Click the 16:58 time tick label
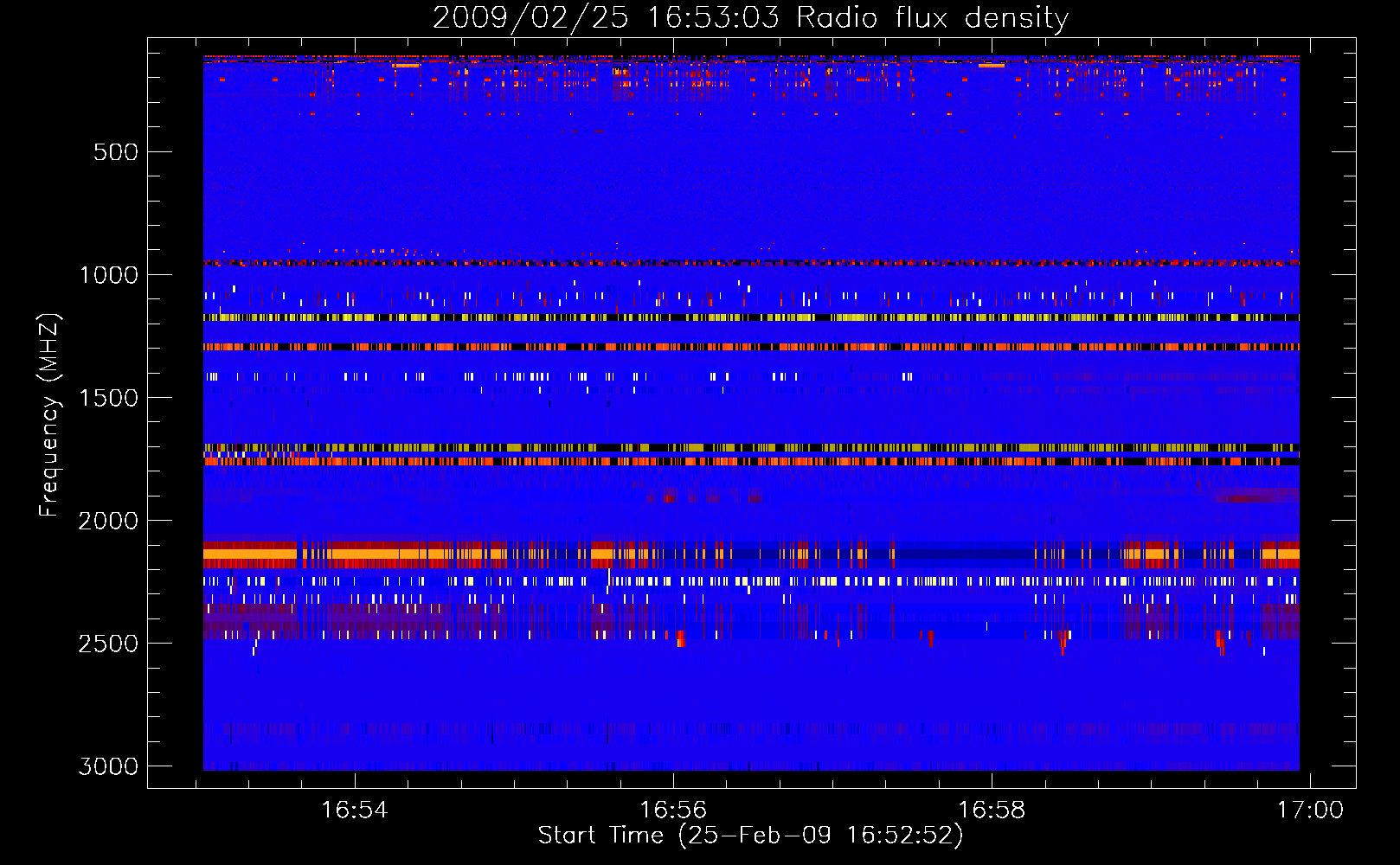Viewport: 1400px width, 865px height. click(x=992, y=810)
